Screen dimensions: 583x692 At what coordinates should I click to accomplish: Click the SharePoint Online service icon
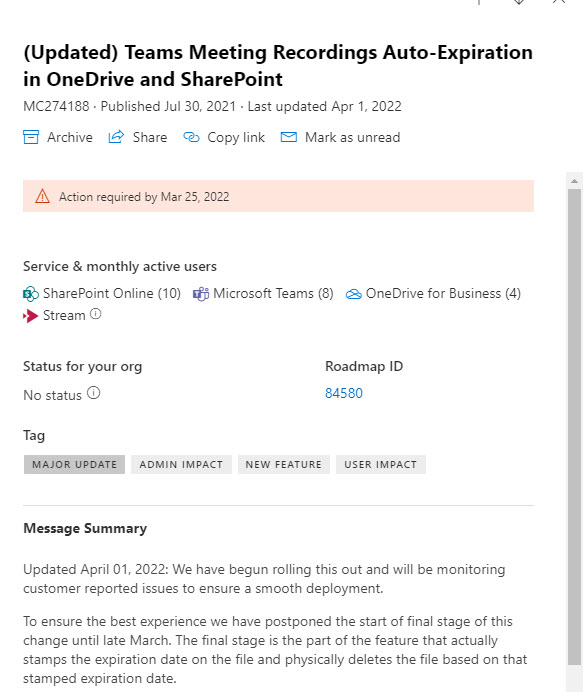pos(31,294)
